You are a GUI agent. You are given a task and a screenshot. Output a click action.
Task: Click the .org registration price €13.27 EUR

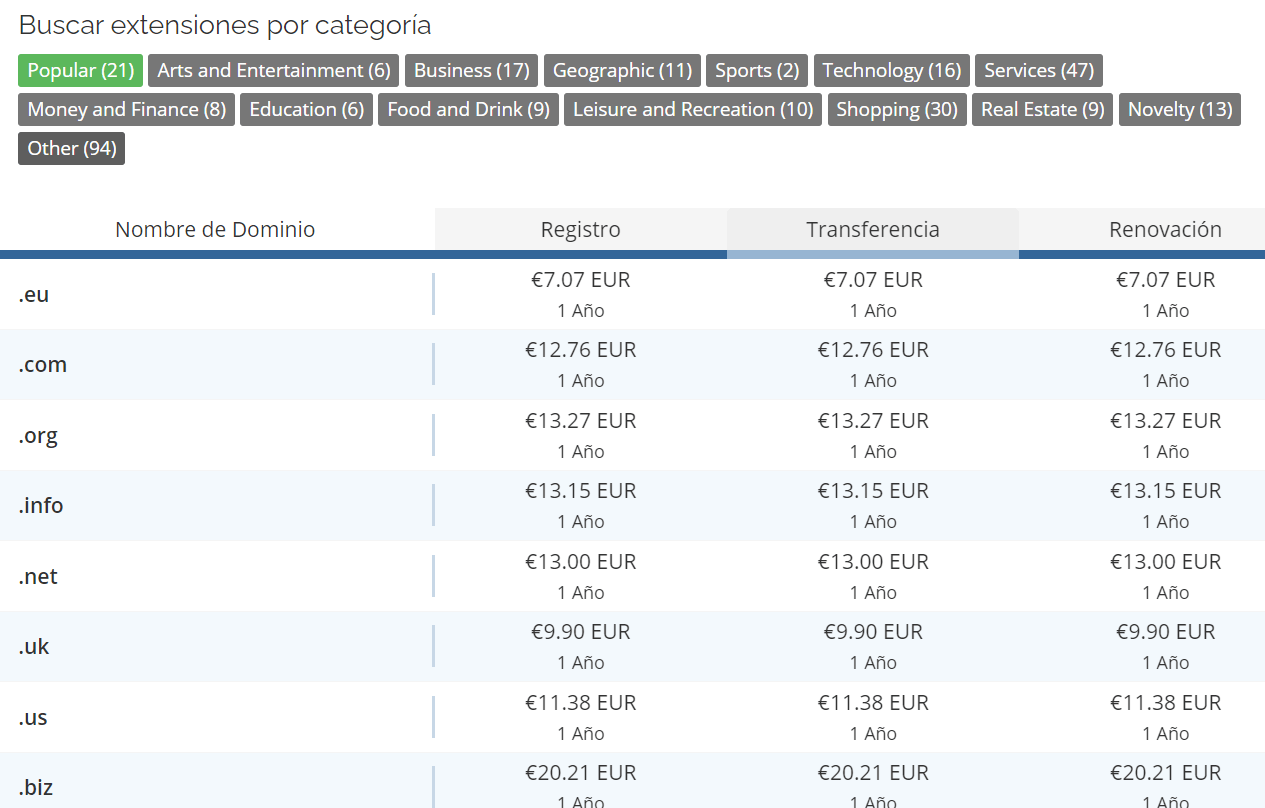point(581,421)
